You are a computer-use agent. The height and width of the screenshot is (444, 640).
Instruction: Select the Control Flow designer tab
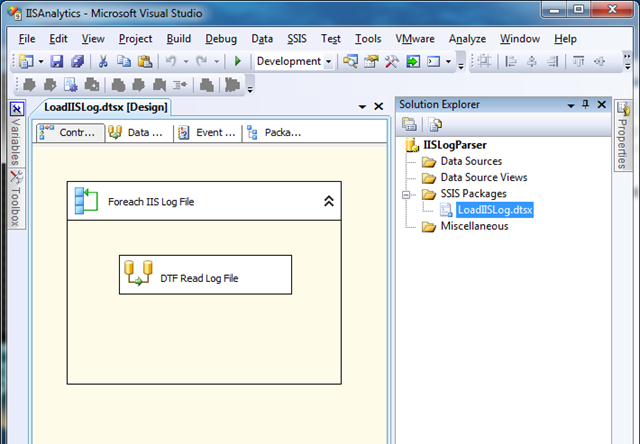click(x=70, y=133)
